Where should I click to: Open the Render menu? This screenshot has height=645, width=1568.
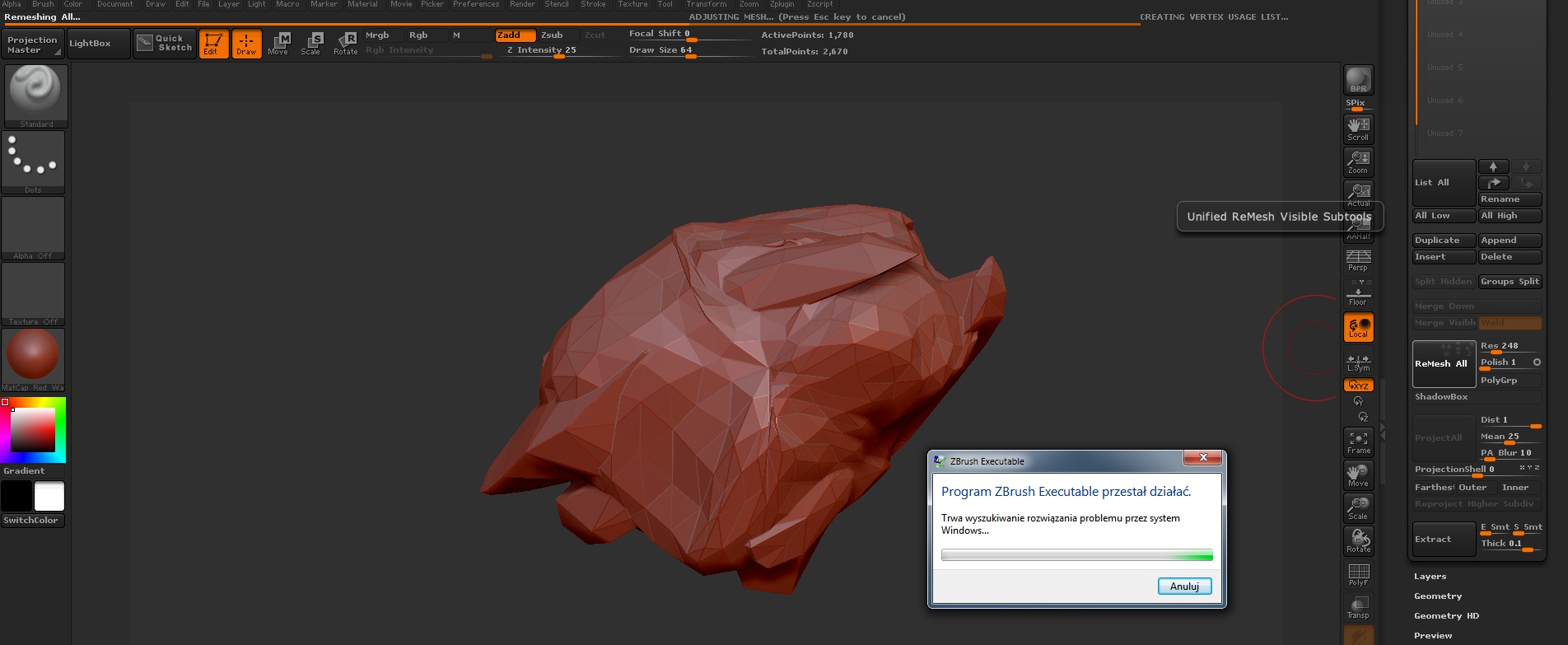click(x=522, y=4)
